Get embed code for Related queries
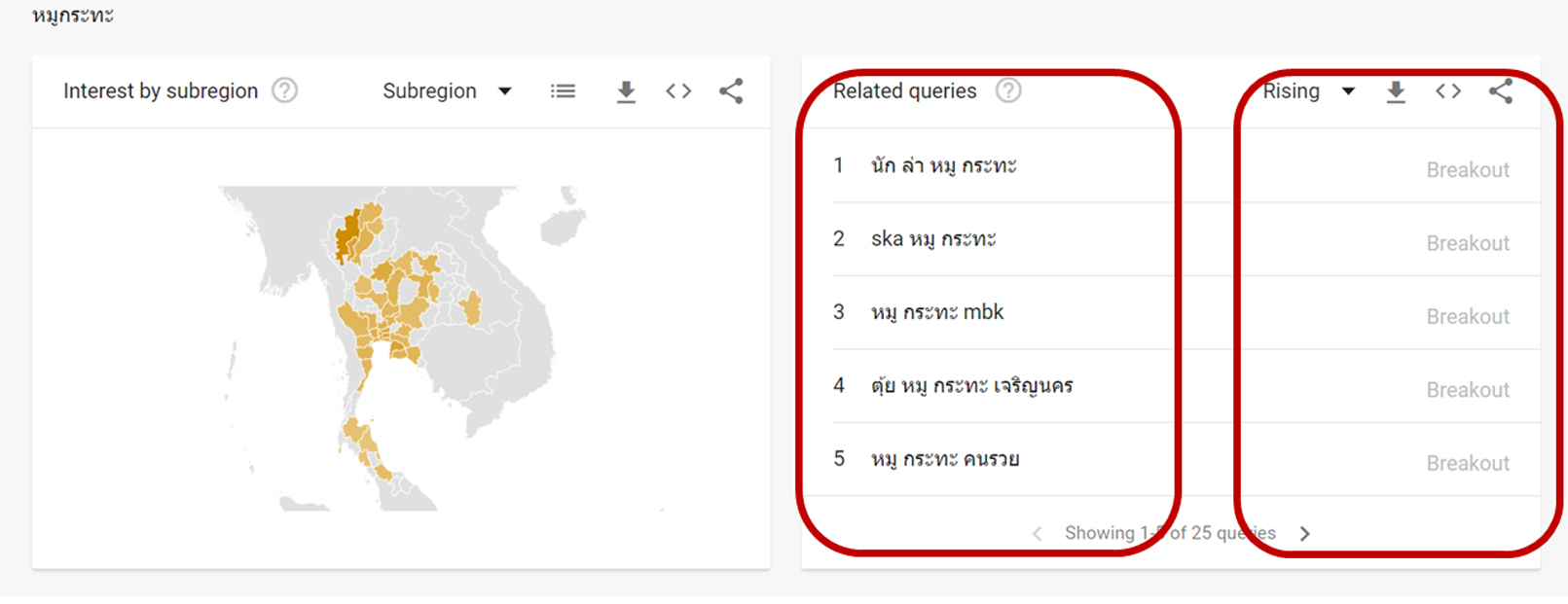This screenshot has height=604, width=1568. [1448, 90]
